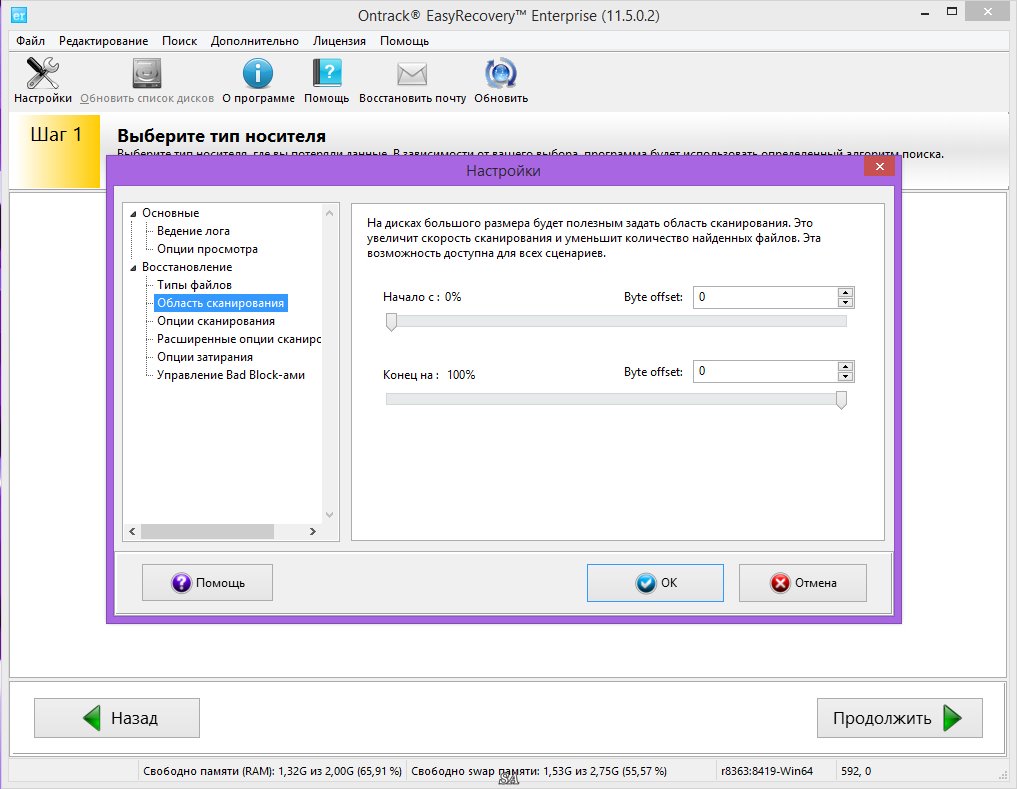The image size is (1017, 789).
Task: Click the Ontrack app icon in title bar
Action: tap(16, 16)
